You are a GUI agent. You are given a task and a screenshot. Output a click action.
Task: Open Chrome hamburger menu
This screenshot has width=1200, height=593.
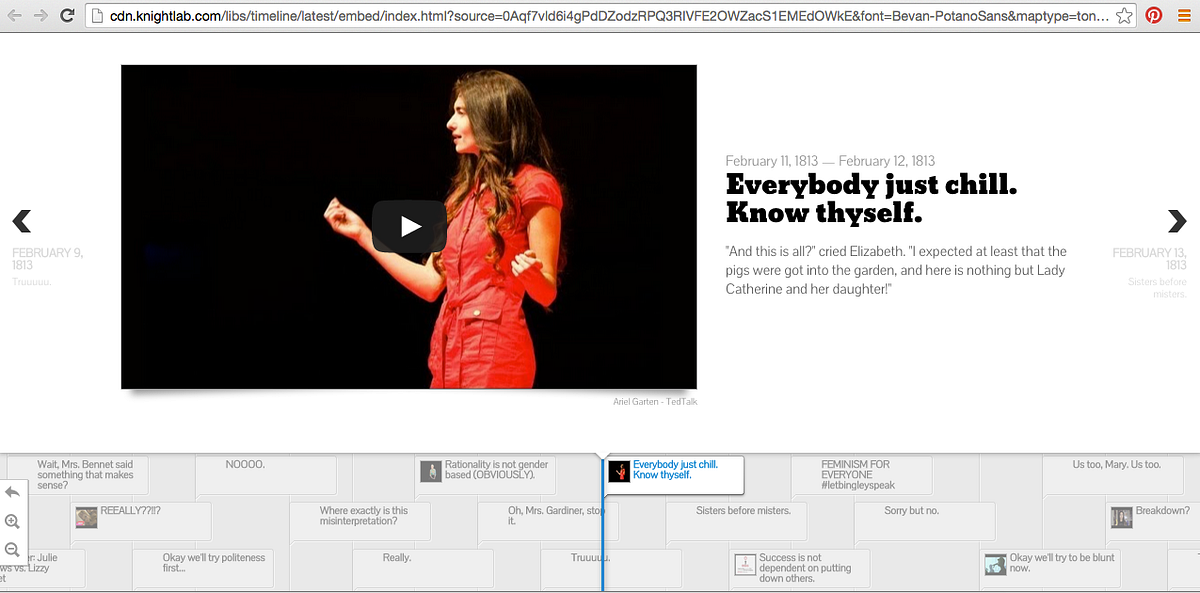point(1183,15)
